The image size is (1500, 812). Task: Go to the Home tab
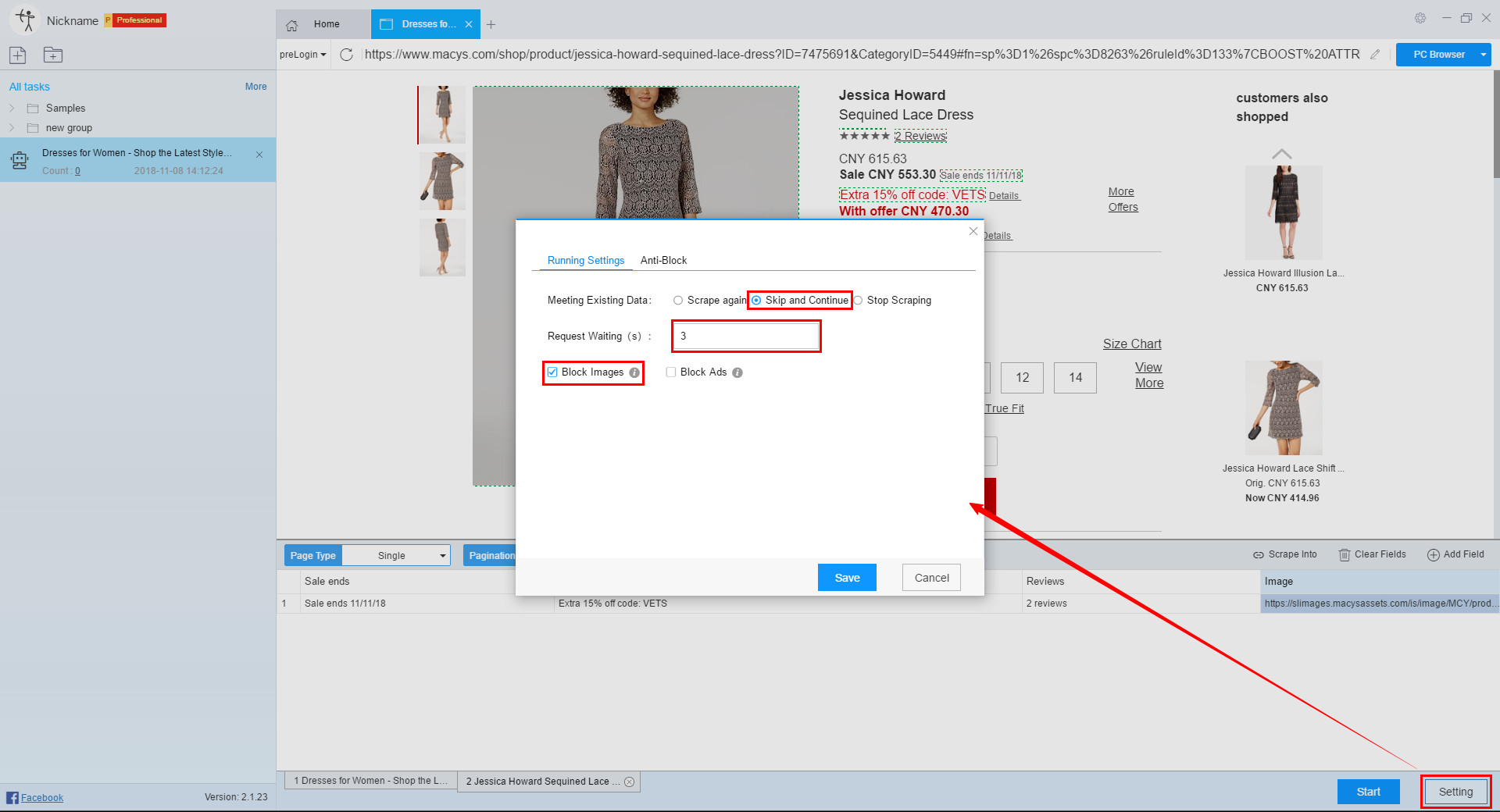(x=323, y=24)
